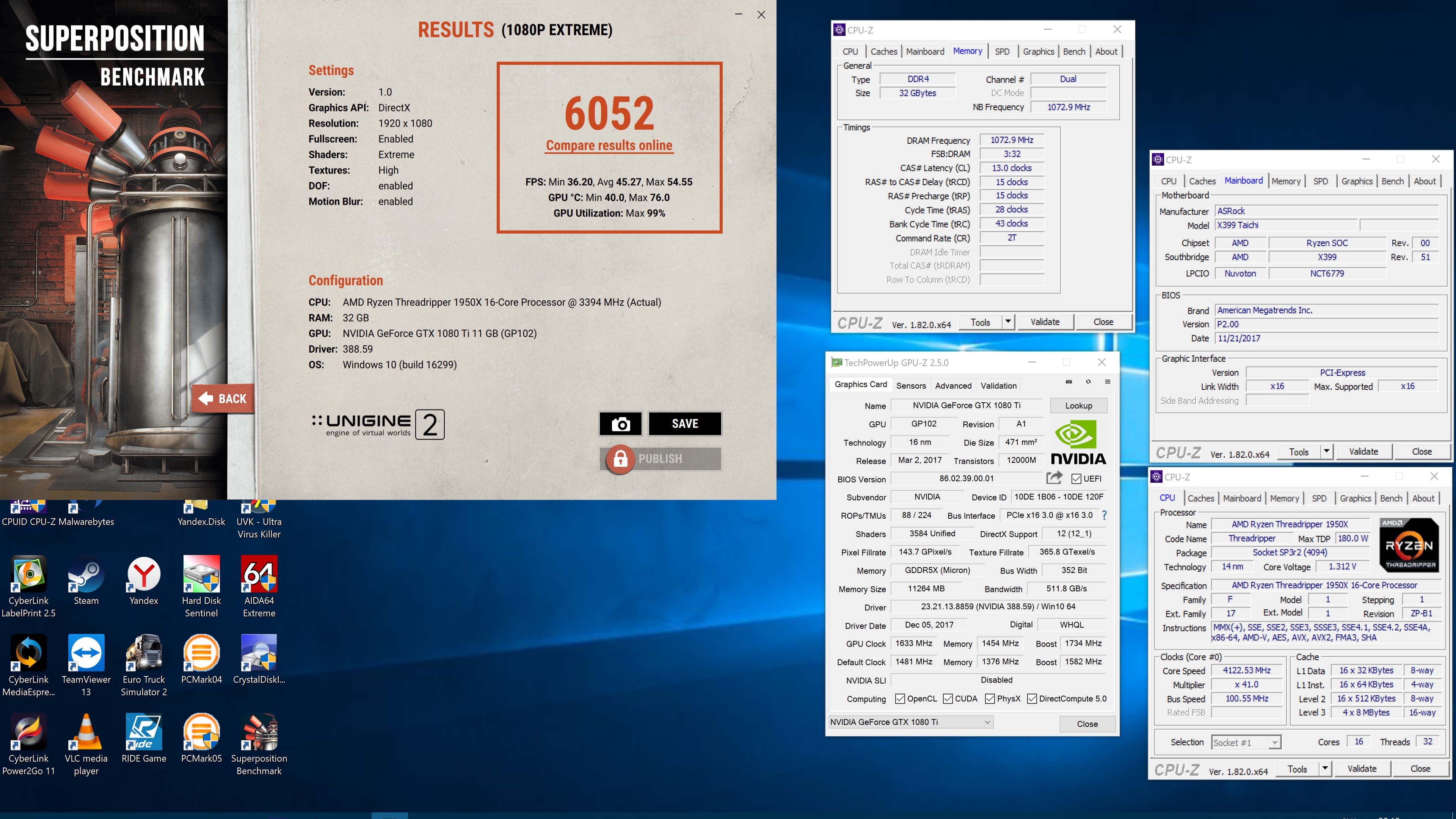Click the X399 Taichi model field in CPU-Z
1456x819 pixels.
[x=1285, y=226]
